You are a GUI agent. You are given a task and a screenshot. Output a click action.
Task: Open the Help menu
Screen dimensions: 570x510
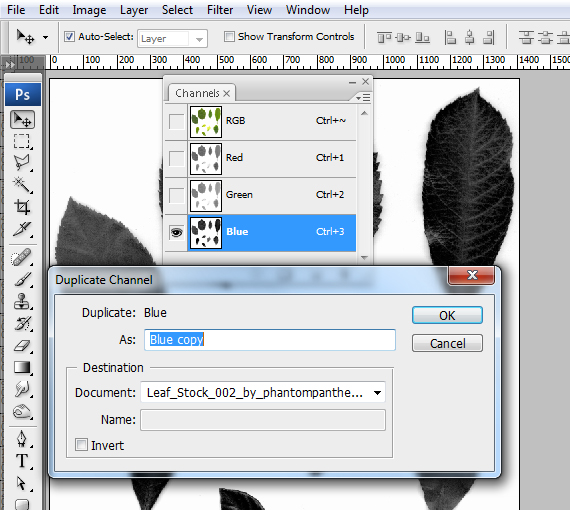[x=356, y=10]
